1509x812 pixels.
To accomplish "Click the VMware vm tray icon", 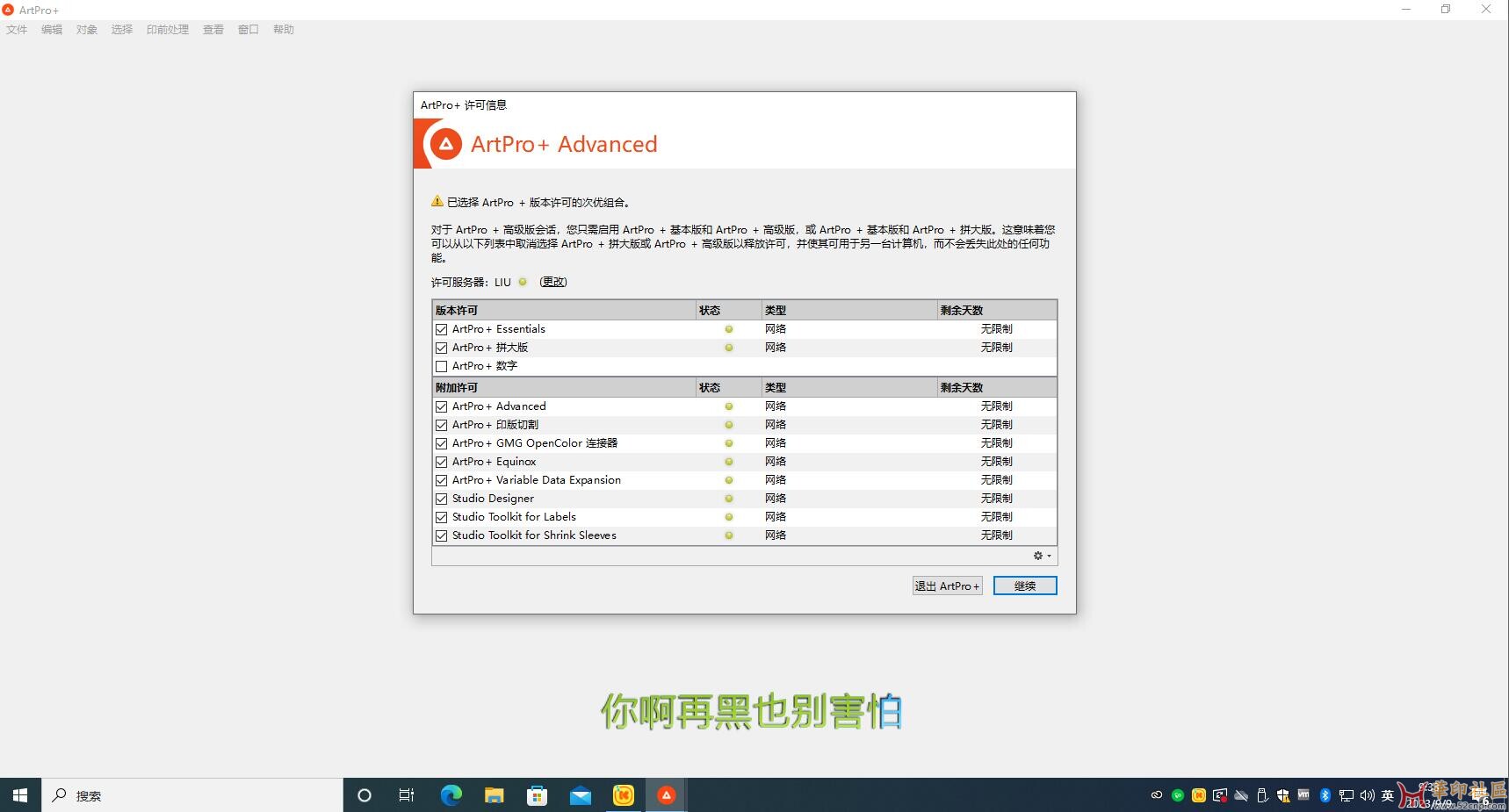I will coord(1303,795).
